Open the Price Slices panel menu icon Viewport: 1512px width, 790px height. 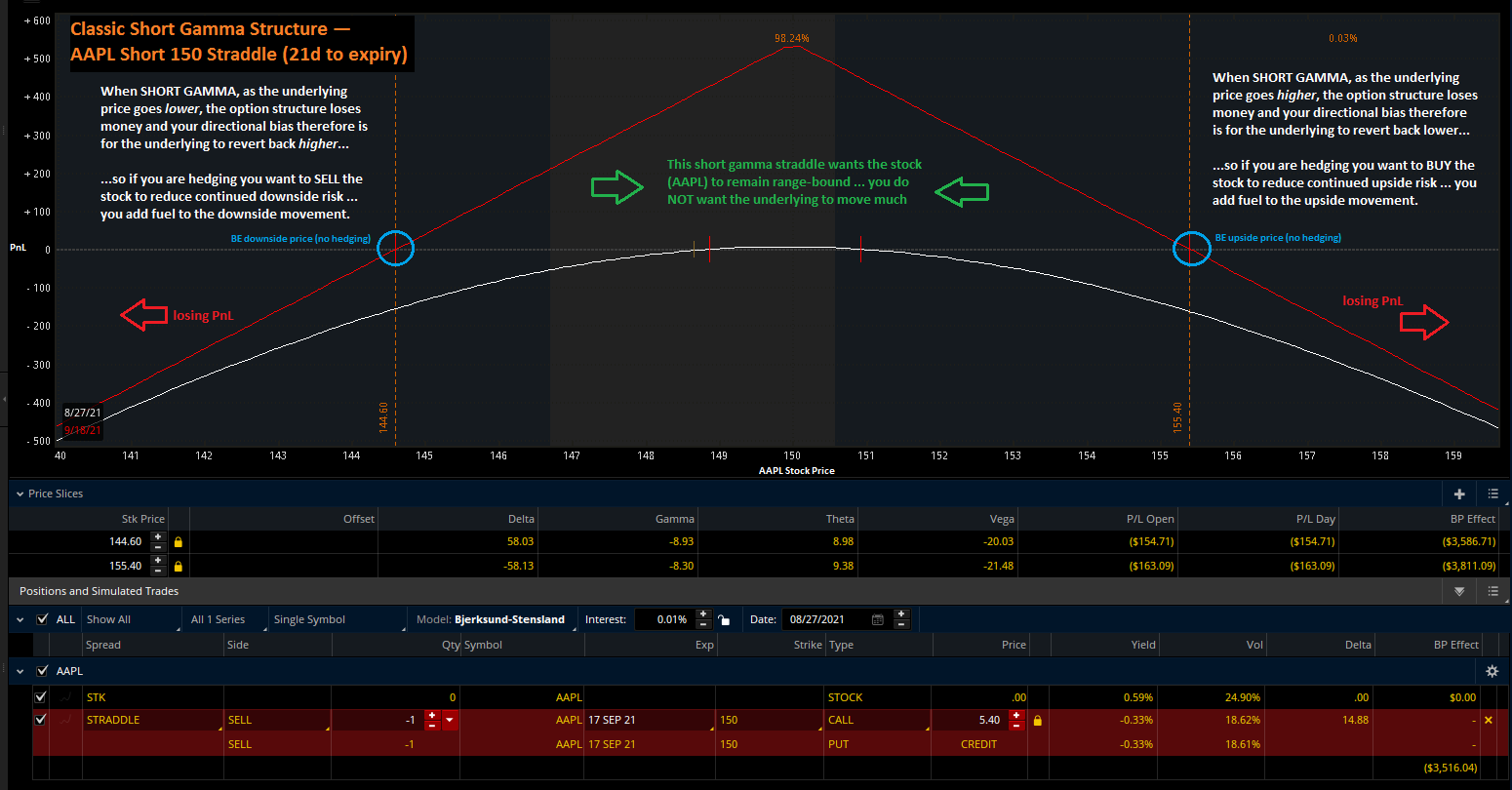pyautogui.click(x=1492, y=494)
